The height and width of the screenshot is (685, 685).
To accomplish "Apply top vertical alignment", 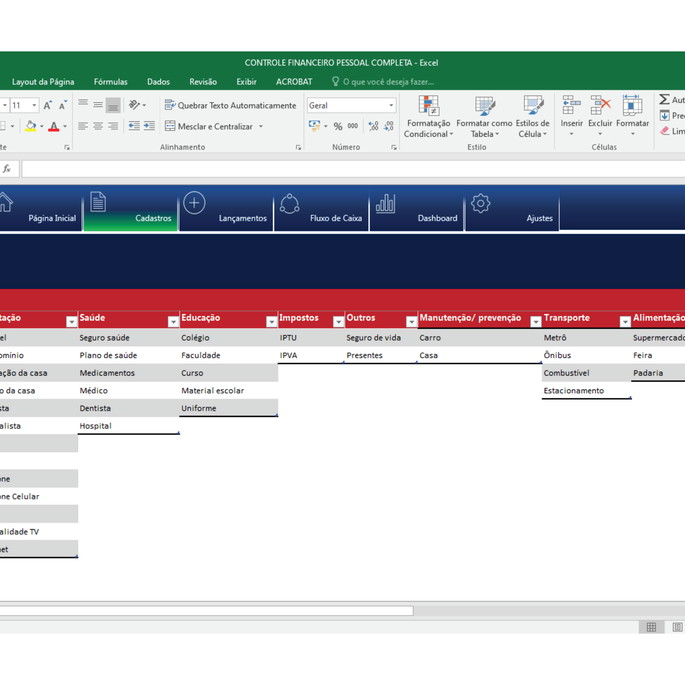I will [83, 105].
